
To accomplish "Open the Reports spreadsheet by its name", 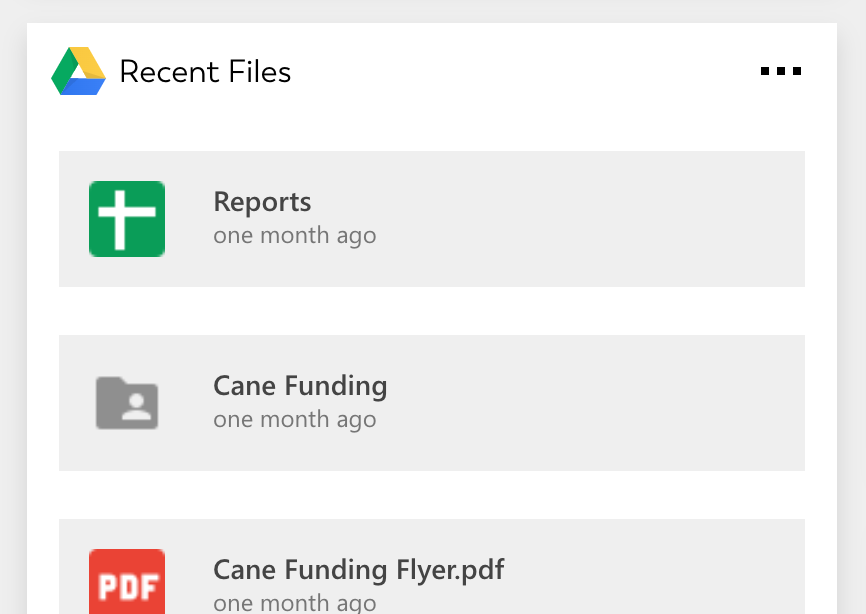I will pos(262,202).
